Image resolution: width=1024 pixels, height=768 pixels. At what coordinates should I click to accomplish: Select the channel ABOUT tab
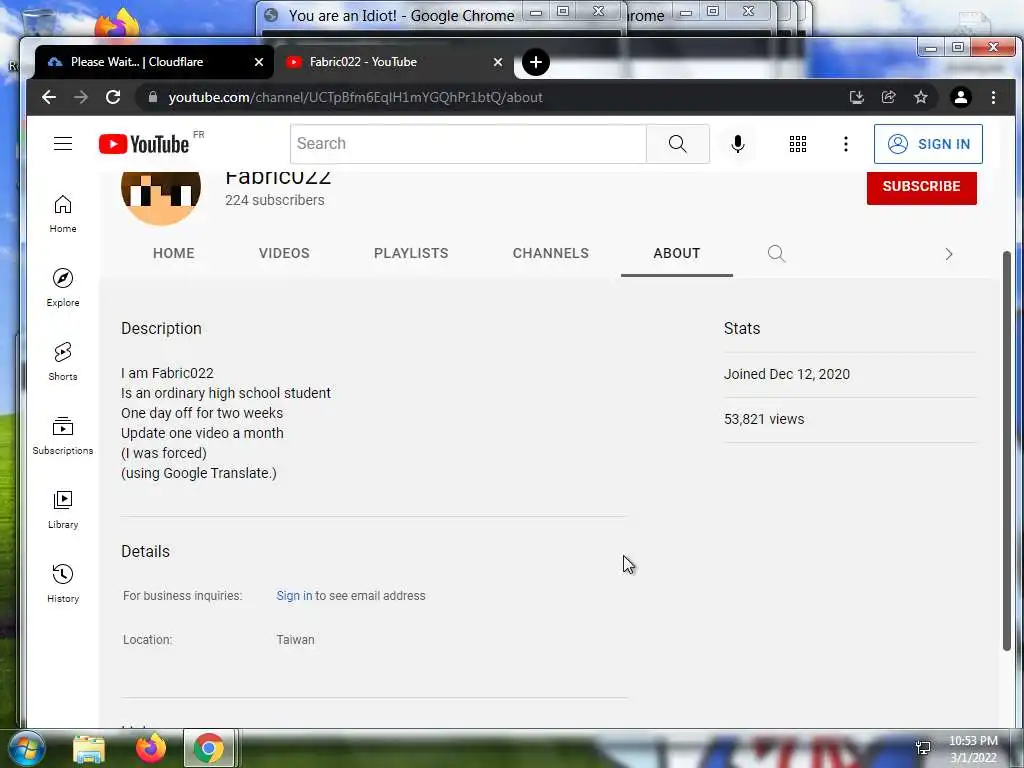[677, 253]
